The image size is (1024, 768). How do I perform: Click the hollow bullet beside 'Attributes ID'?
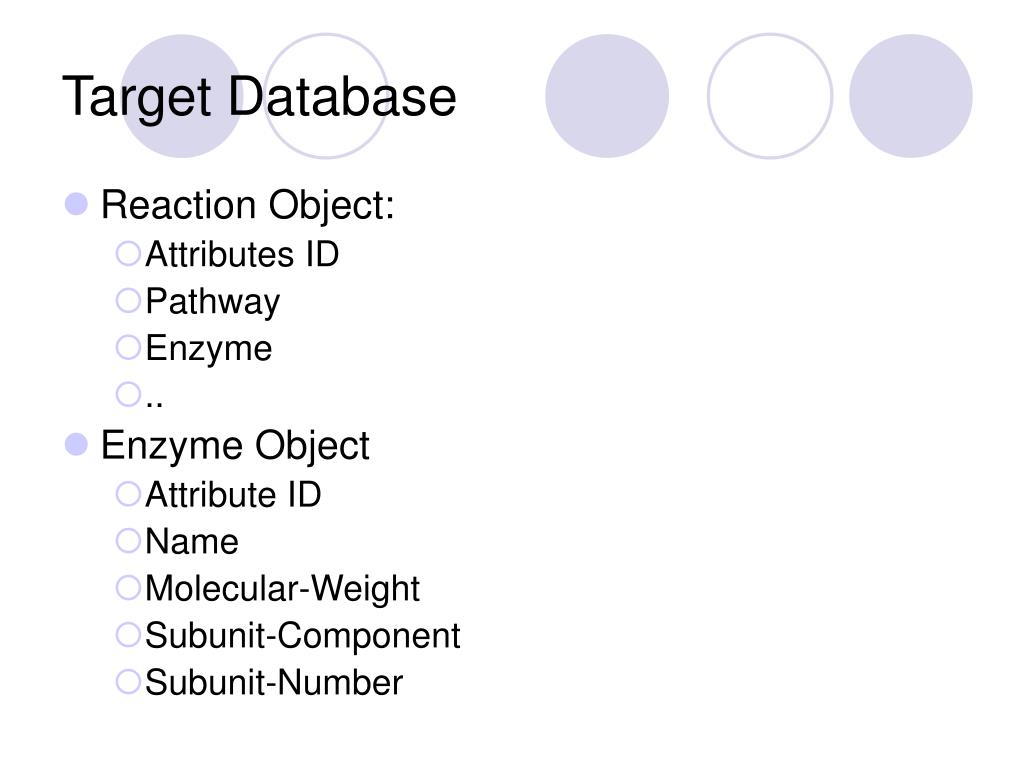click(x=128, y=253)
